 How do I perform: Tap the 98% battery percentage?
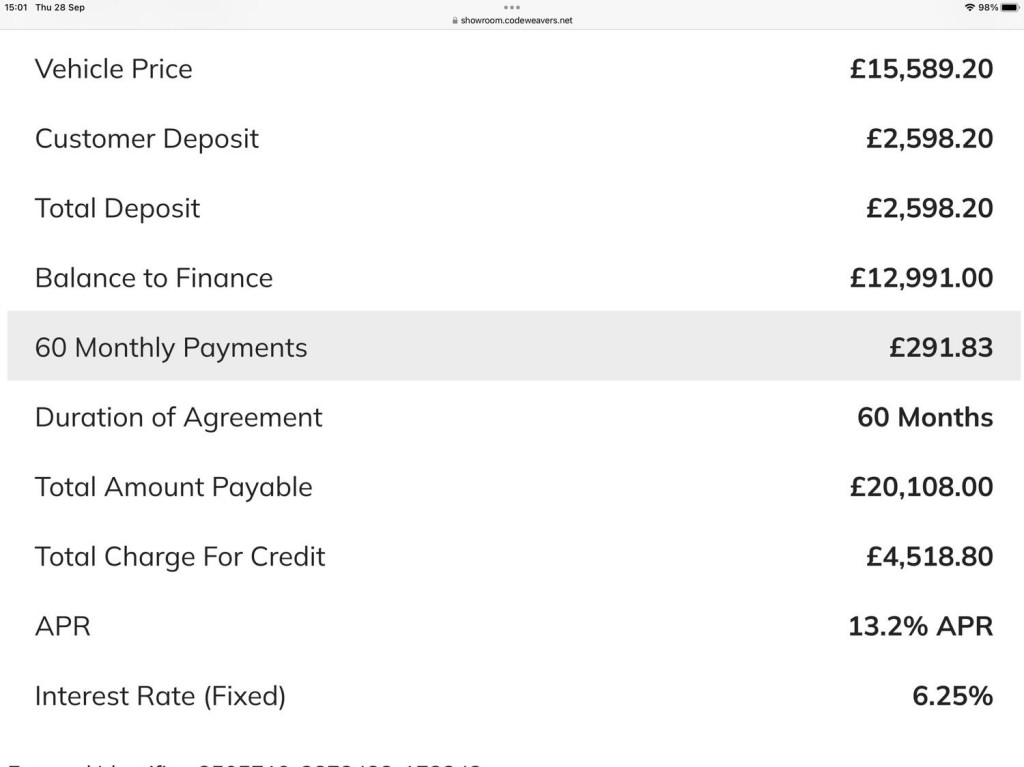988,8
